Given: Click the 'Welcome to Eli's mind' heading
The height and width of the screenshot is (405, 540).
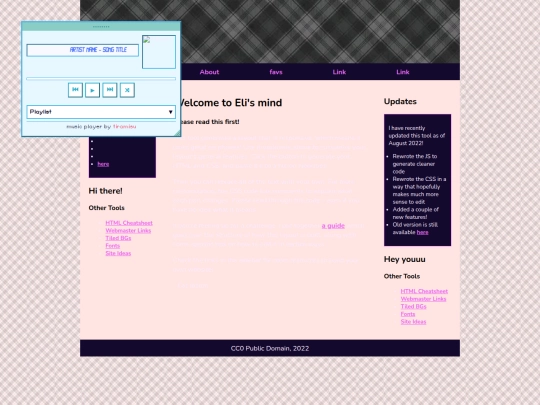Looking at the screenshot, I should [231, 103].
